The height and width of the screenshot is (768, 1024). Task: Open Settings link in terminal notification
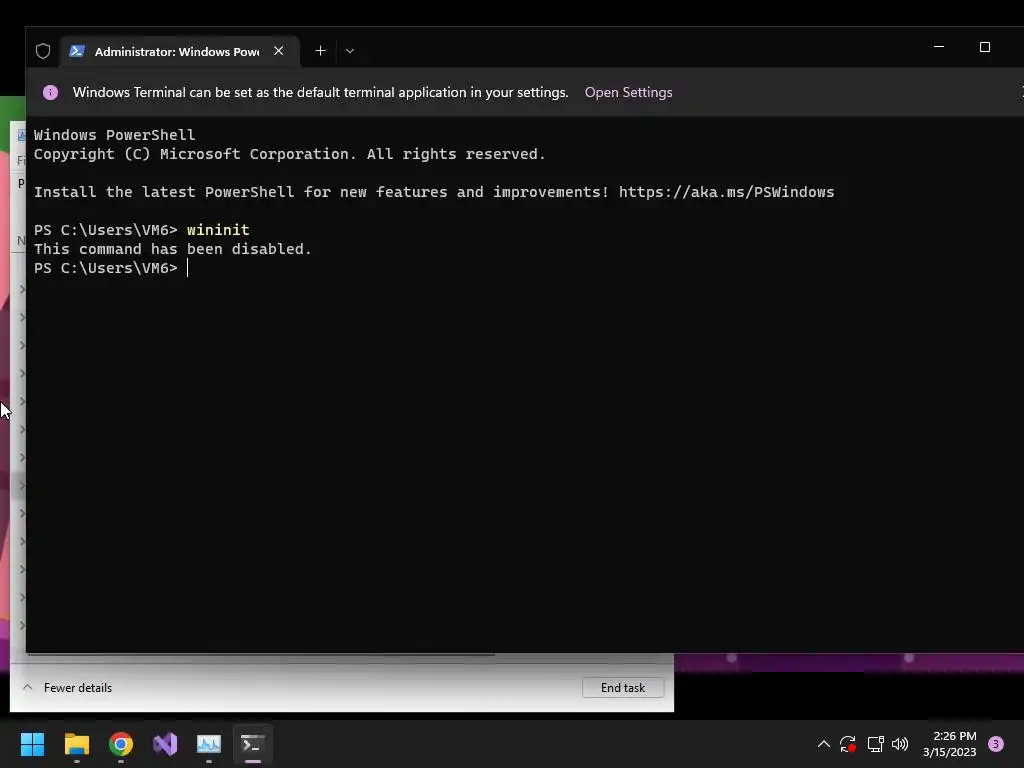click(628, 92)
